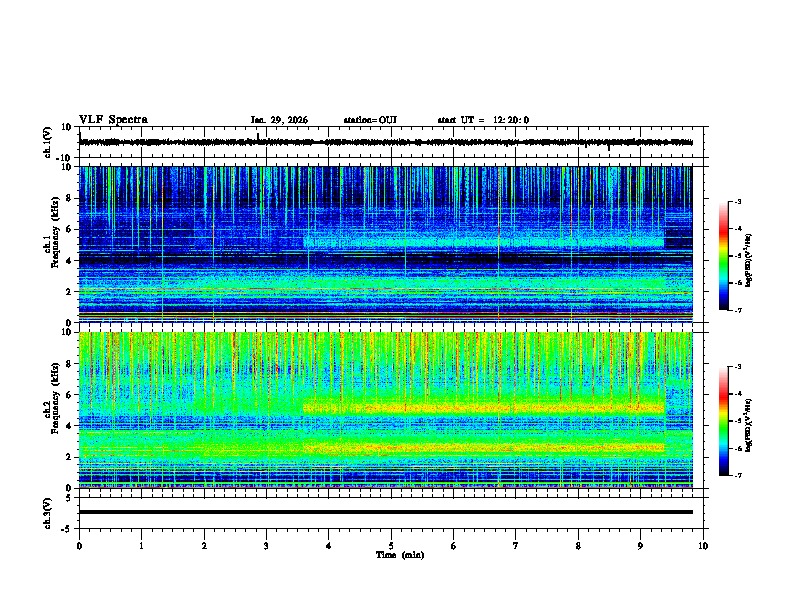Click time axis tick label "5" under the plots
The image size is (792, 612).
391,546
